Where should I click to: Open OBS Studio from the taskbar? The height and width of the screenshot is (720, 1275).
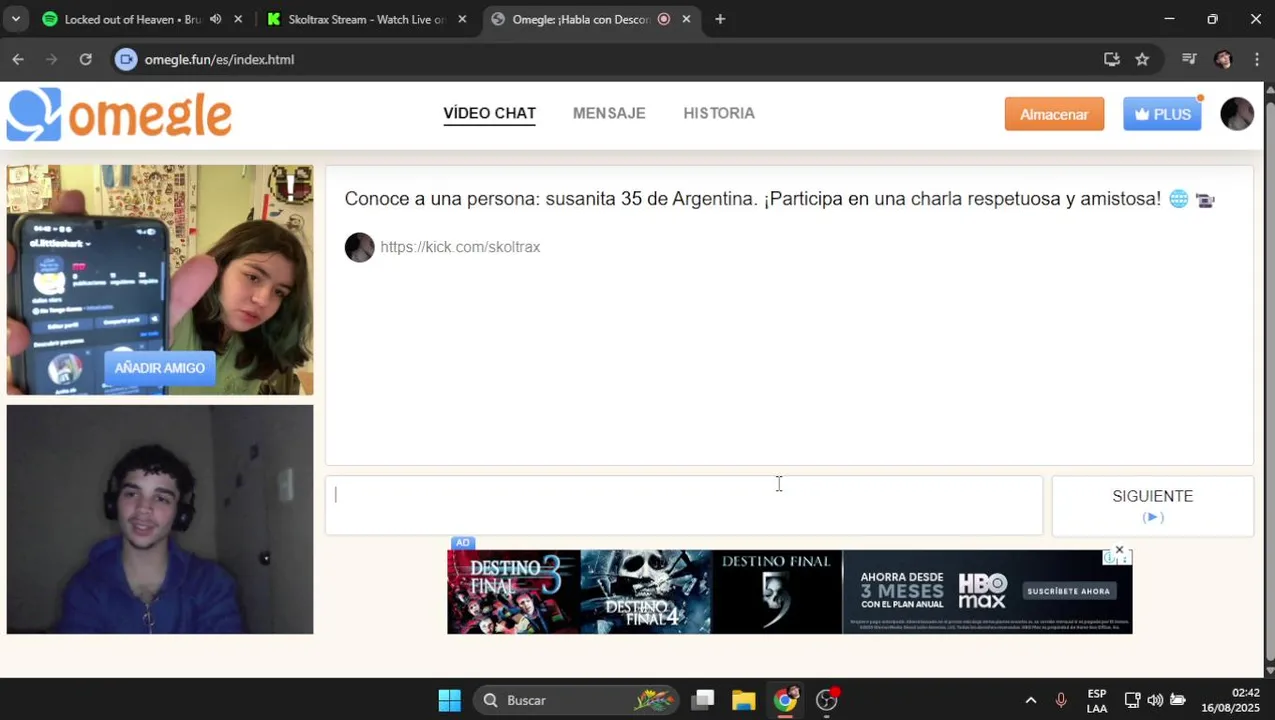[x=826, y=700]
